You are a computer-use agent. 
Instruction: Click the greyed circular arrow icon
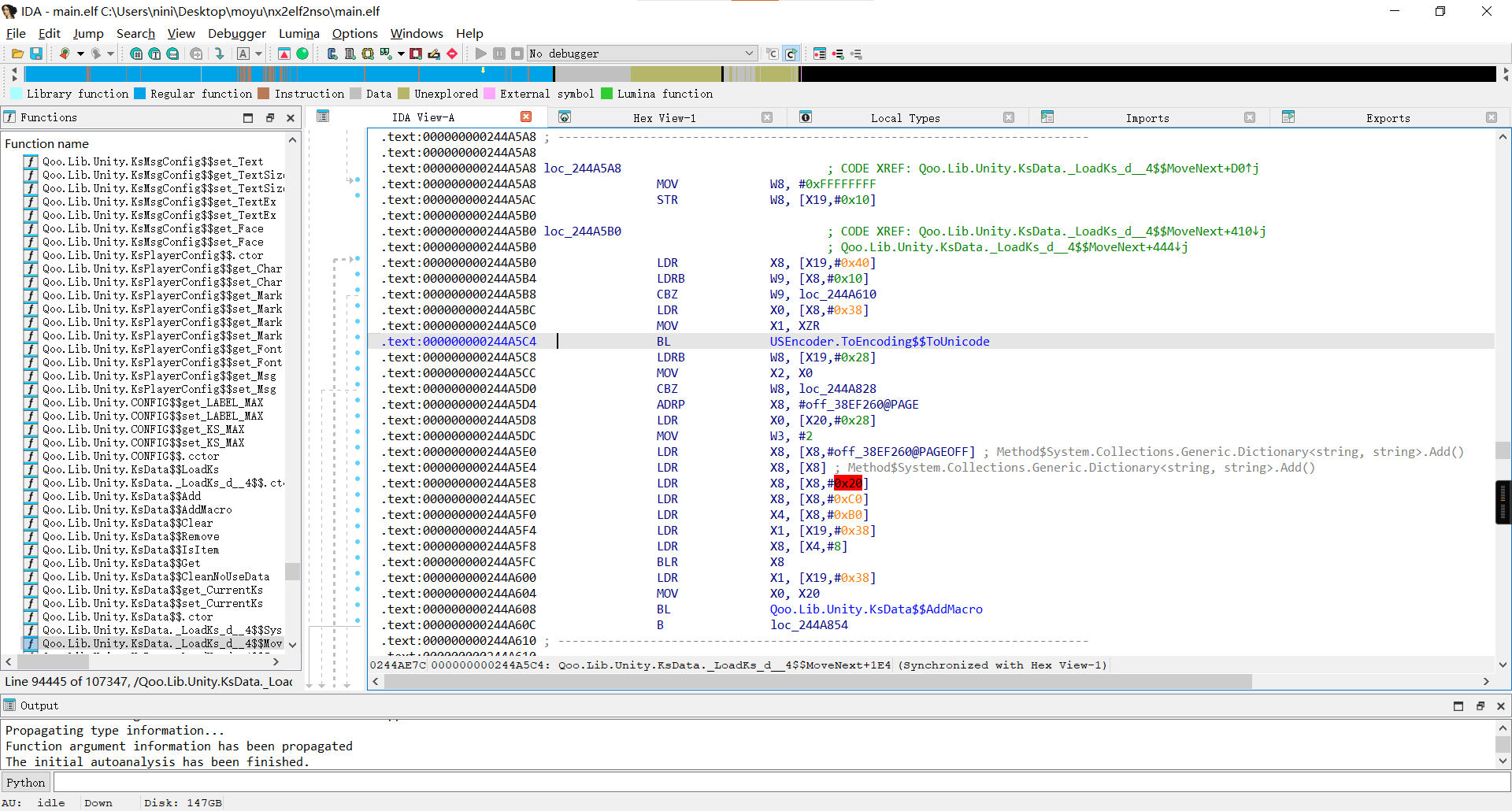(196, 54)
